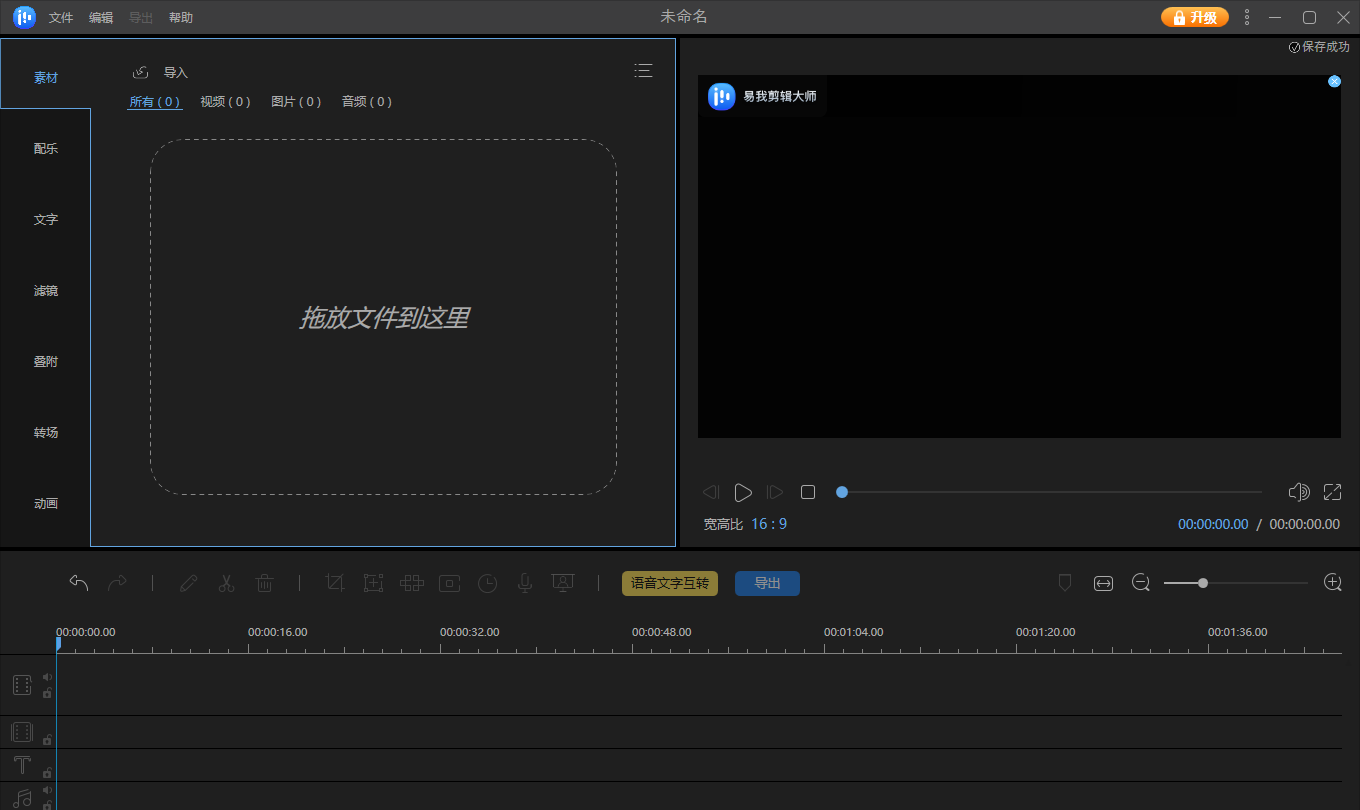Click the import icon next to 导入
Image resolution: width=1360 pixels, height=810 pixels.
[141, 72]
